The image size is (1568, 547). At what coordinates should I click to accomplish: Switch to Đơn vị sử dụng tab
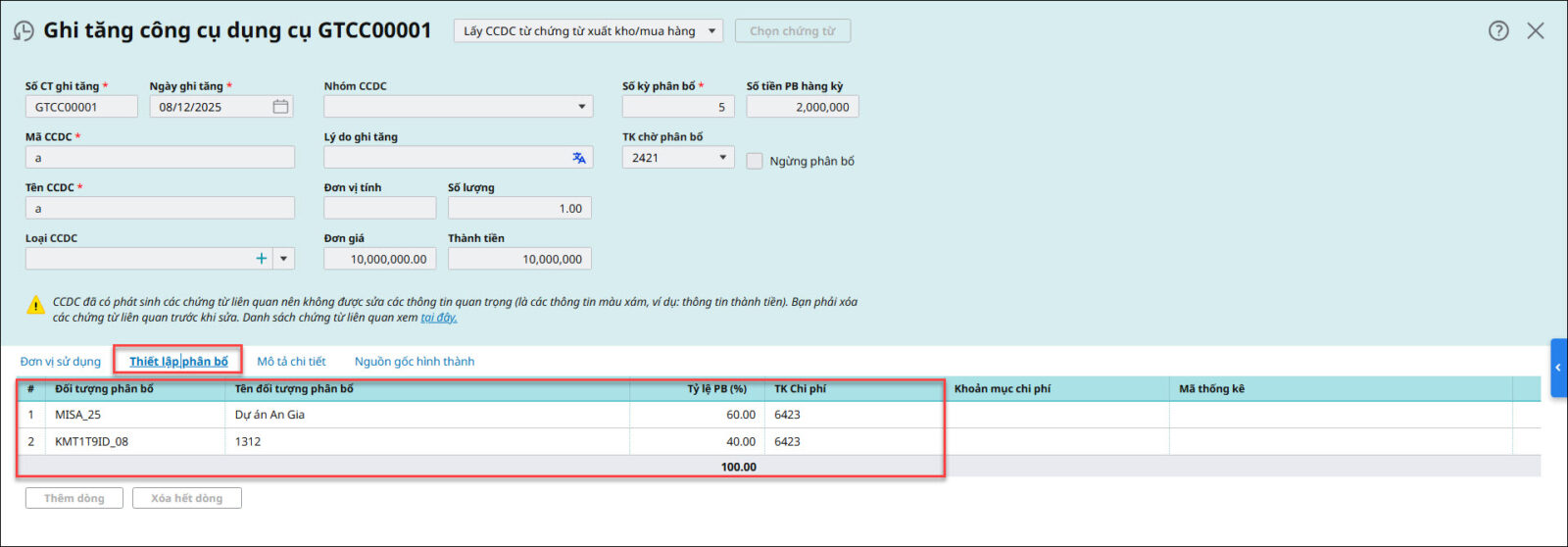point(61,362)
